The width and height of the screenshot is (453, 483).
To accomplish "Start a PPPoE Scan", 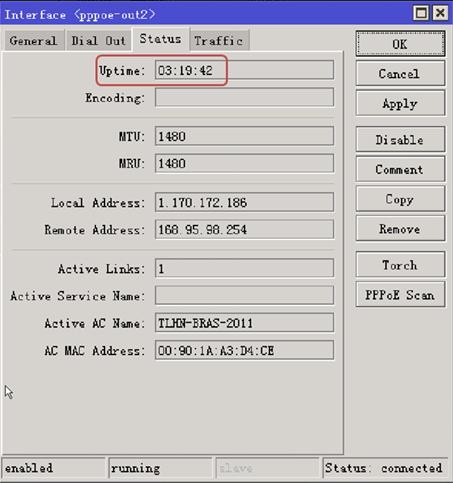I will tap(400, 295).
